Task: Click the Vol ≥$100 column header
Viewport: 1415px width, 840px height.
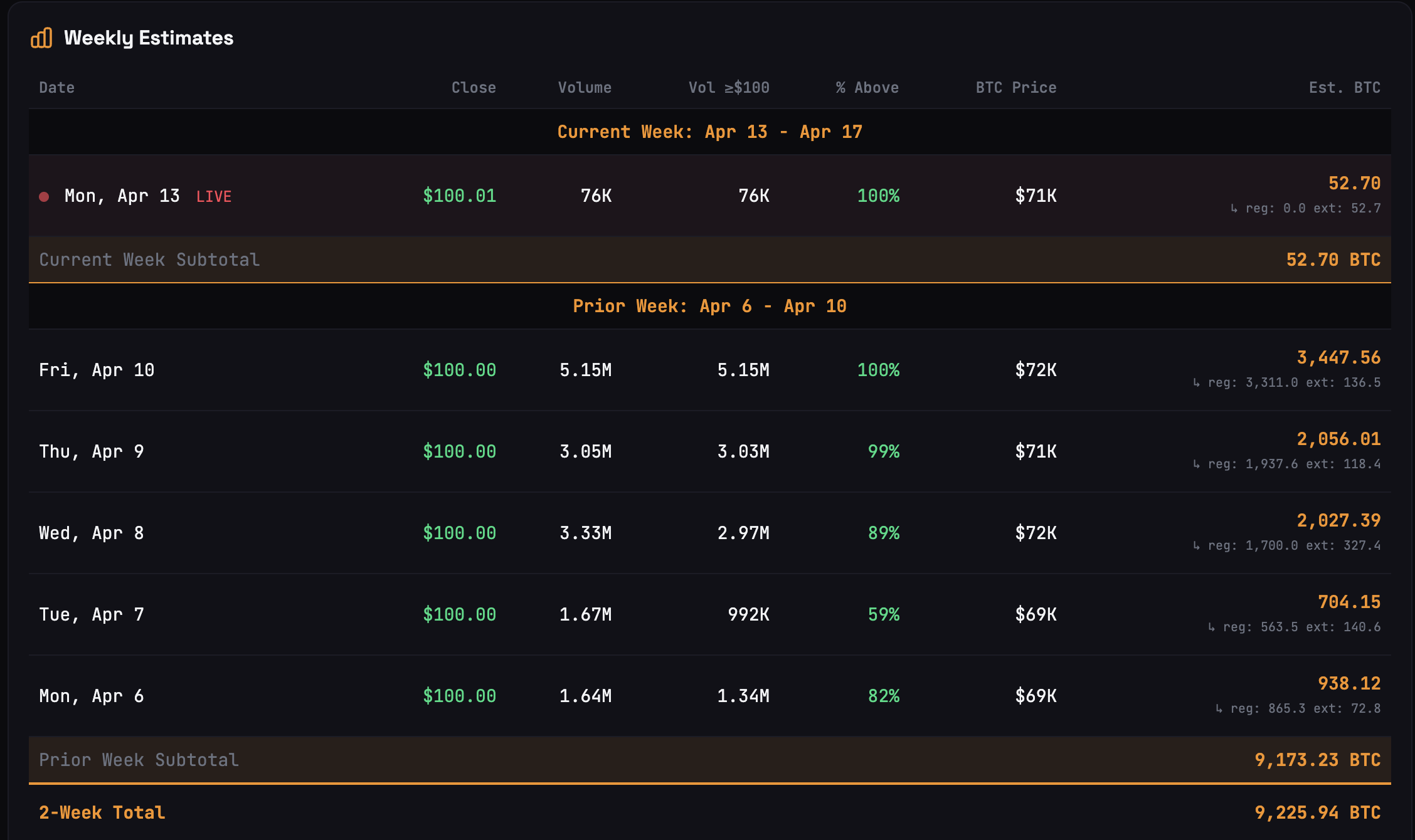Action: point(729,88)
